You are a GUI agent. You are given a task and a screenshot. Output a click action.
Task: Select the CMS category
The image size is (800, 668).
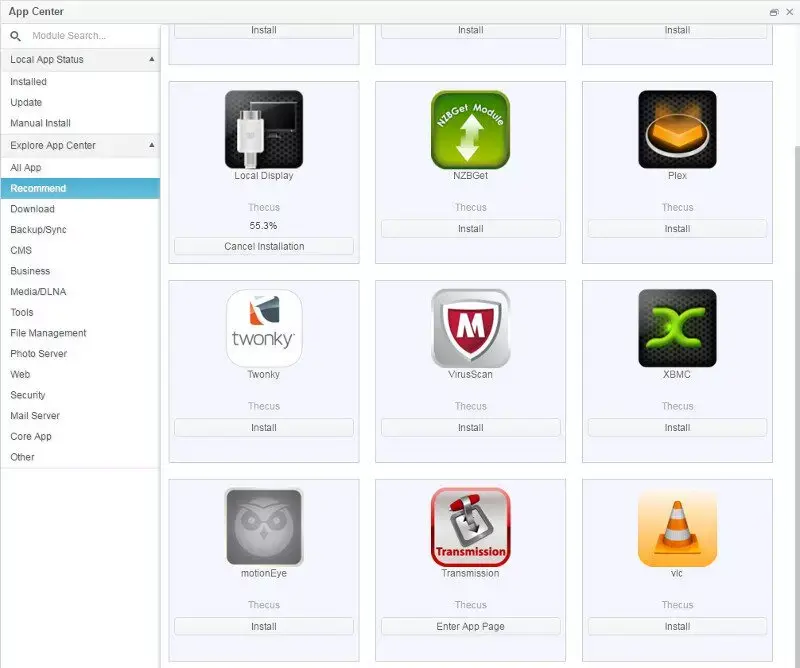coord(80,250)
